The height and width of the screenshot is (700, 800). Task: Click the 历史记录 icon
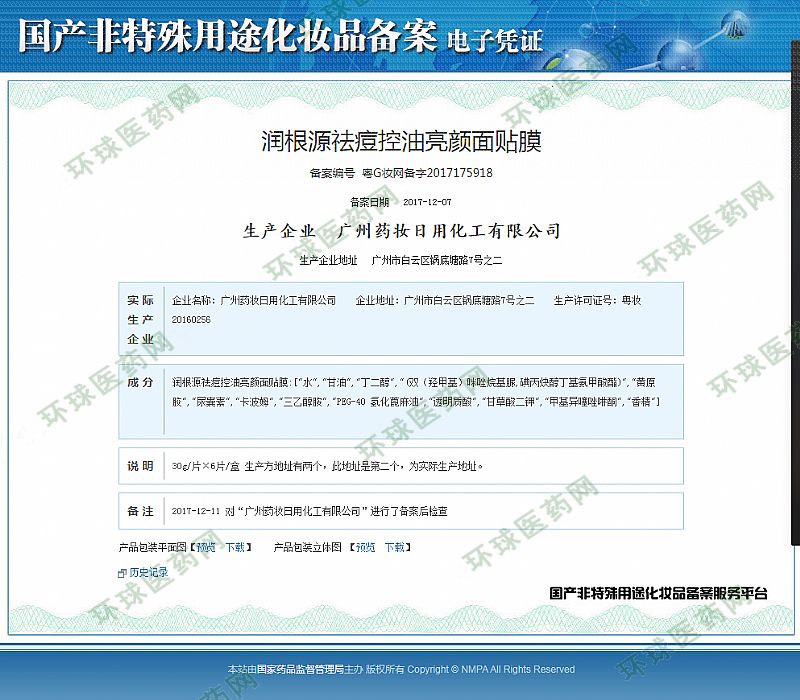122,573
